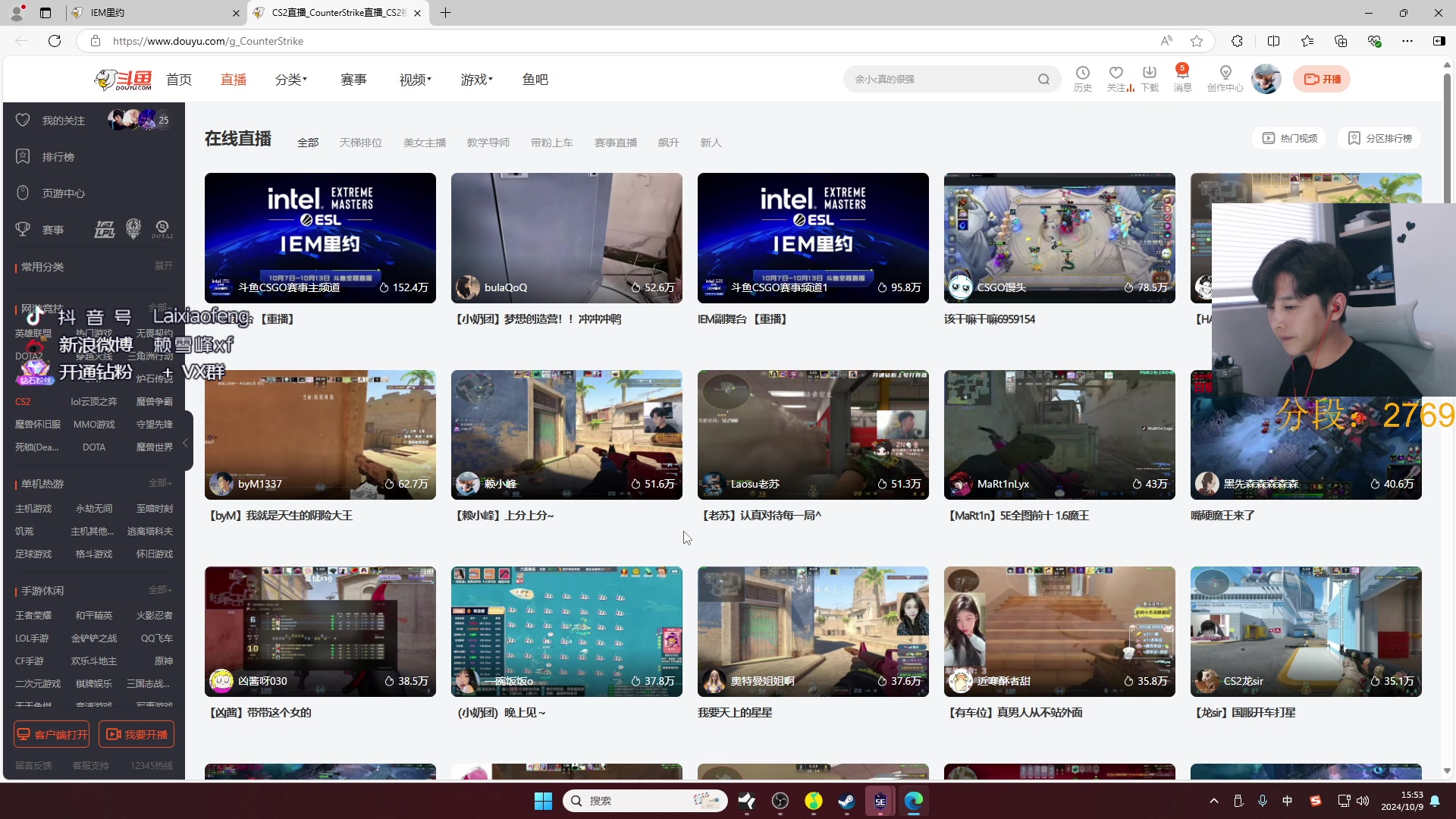Open the DOTA2 event icon in sidebar
This screenshot has height=819, width=1456.
pos(162,228)
